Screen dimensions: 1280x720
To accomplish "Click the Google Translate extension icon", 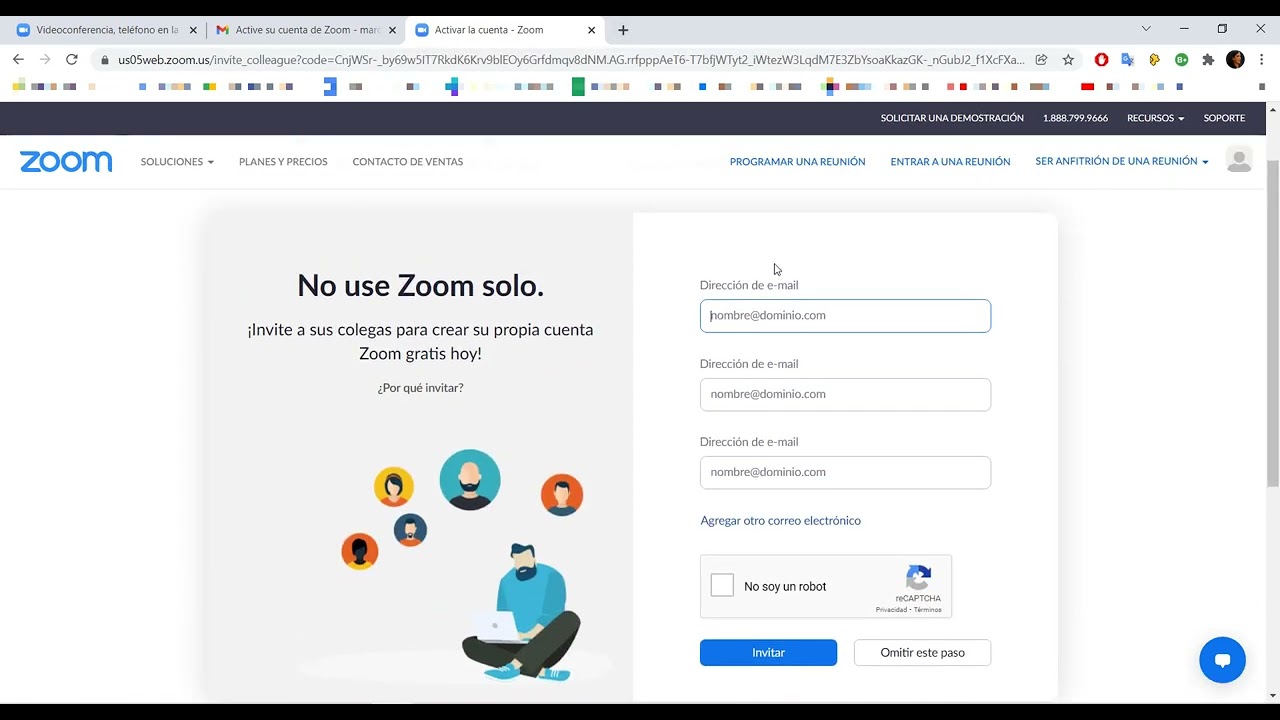I will [x=1128, y=60].
